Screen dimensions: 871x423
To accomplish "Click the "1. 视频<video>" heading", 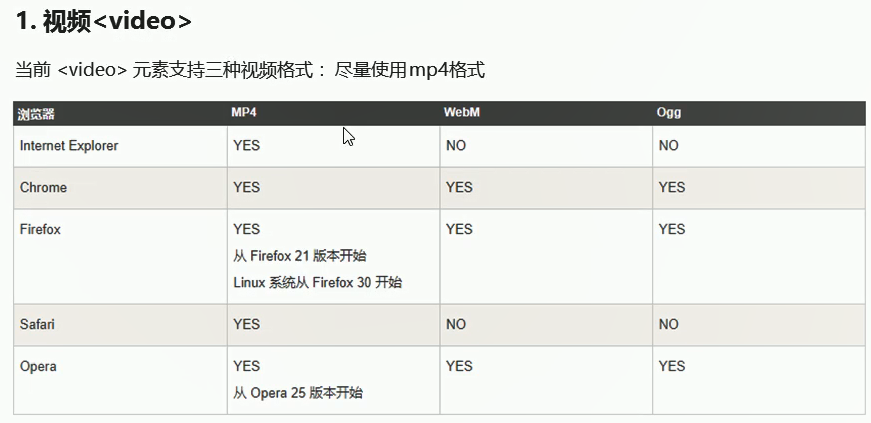I will [x=103, y=20].
